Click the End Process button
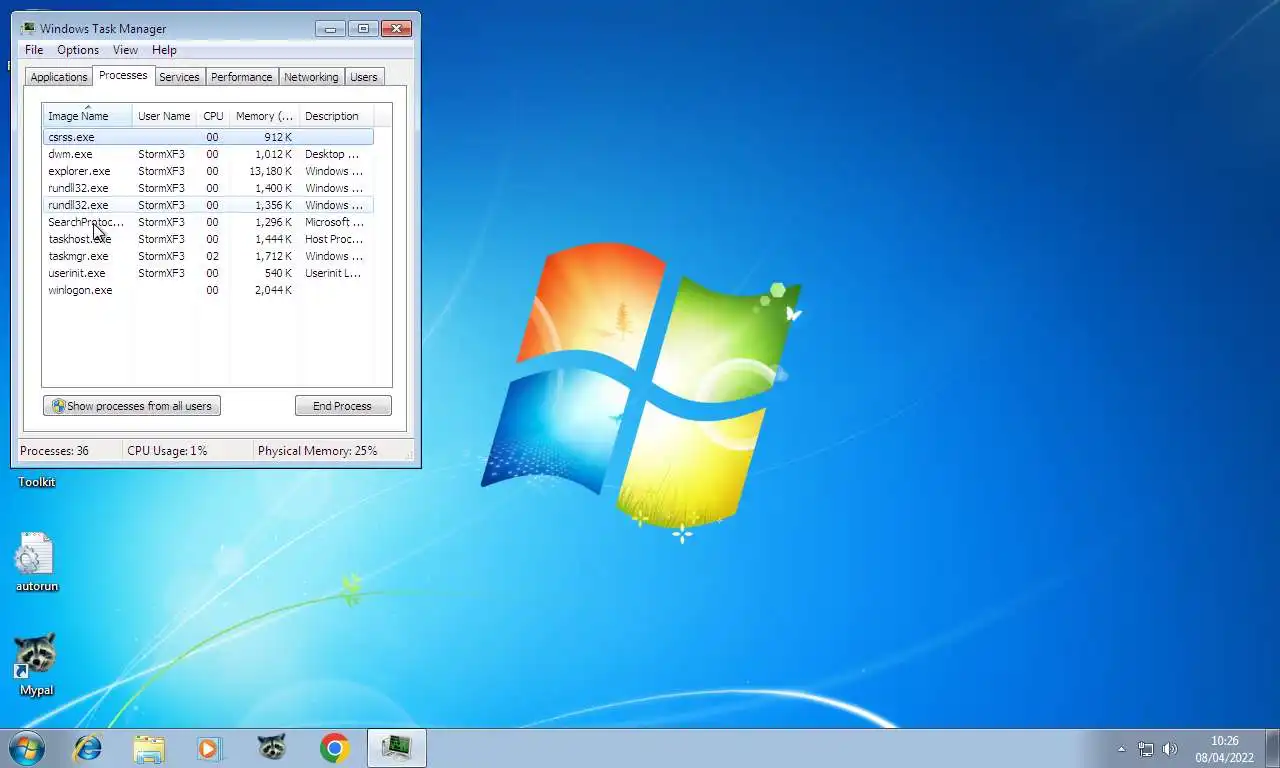Viewport: 1280px width, 768px height. pos(342,406)
